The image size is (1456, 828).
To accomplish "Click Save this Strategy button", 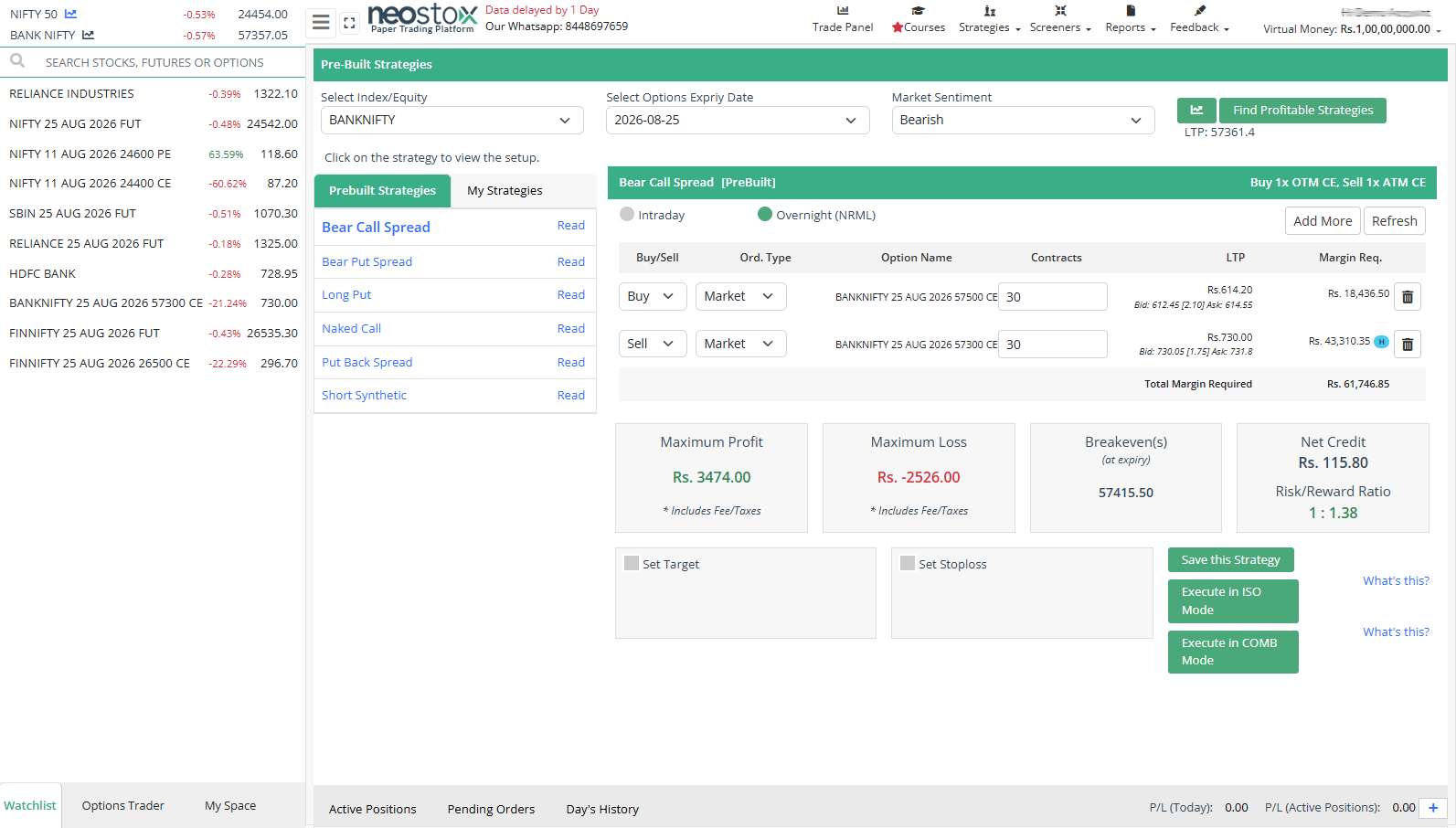I will click(x=1230, y=559).
